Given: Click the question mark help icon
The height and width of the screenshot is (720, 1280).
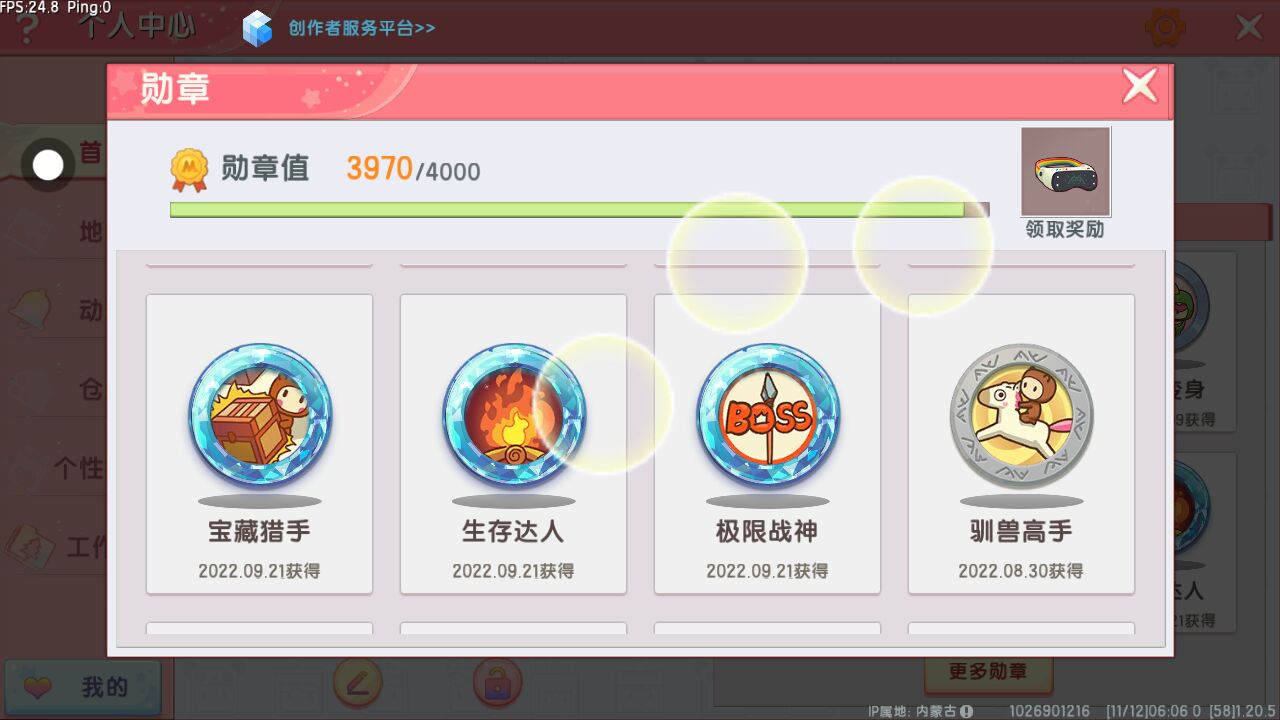Looking at the screenshot, I should [x=27, y=27].
